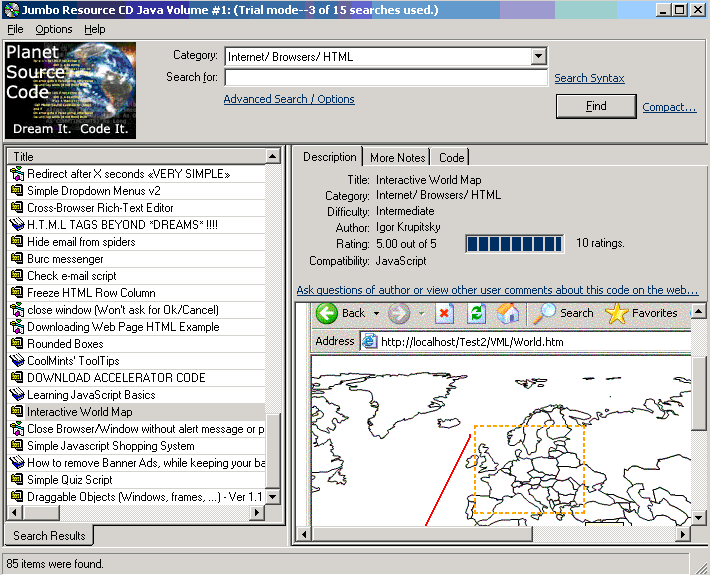Image resolution: width=710 pixels, height=575 pixels.
Task: Click the preview Address URL field
Action: (525, 341)
